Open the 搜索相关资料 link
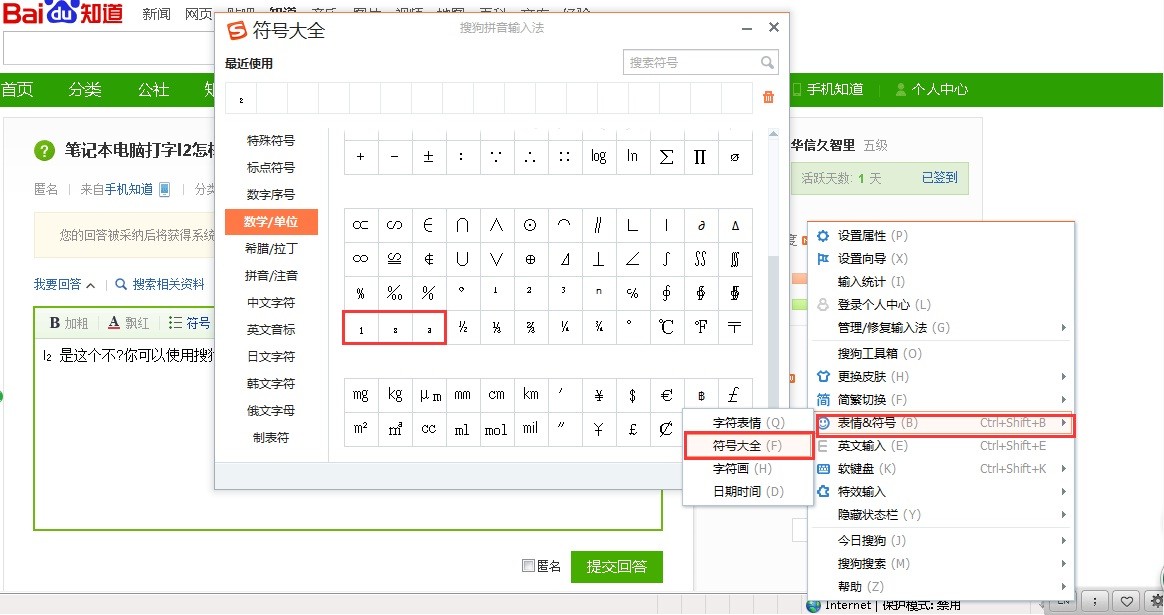Image resolution: width=1164 pixels, height=615 pixels. 168,284
